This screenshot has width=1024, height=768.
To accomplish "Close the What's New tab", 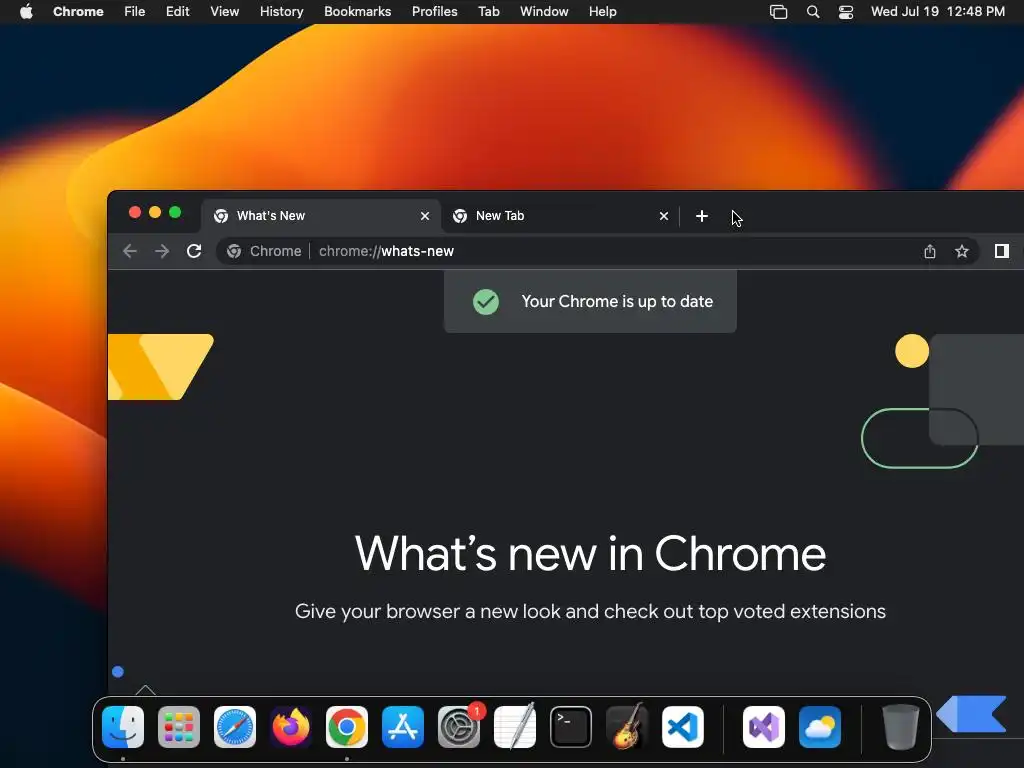I will coord(425,216).
